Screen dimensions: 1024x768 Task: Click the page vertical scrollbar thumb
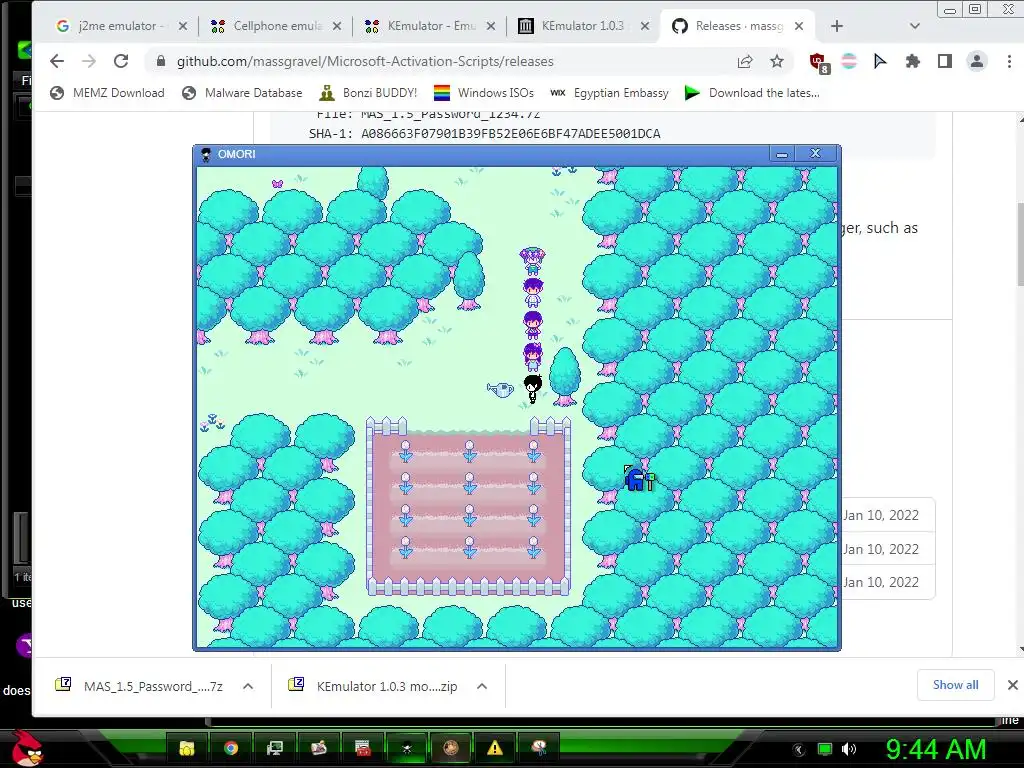click(1020, 244)
